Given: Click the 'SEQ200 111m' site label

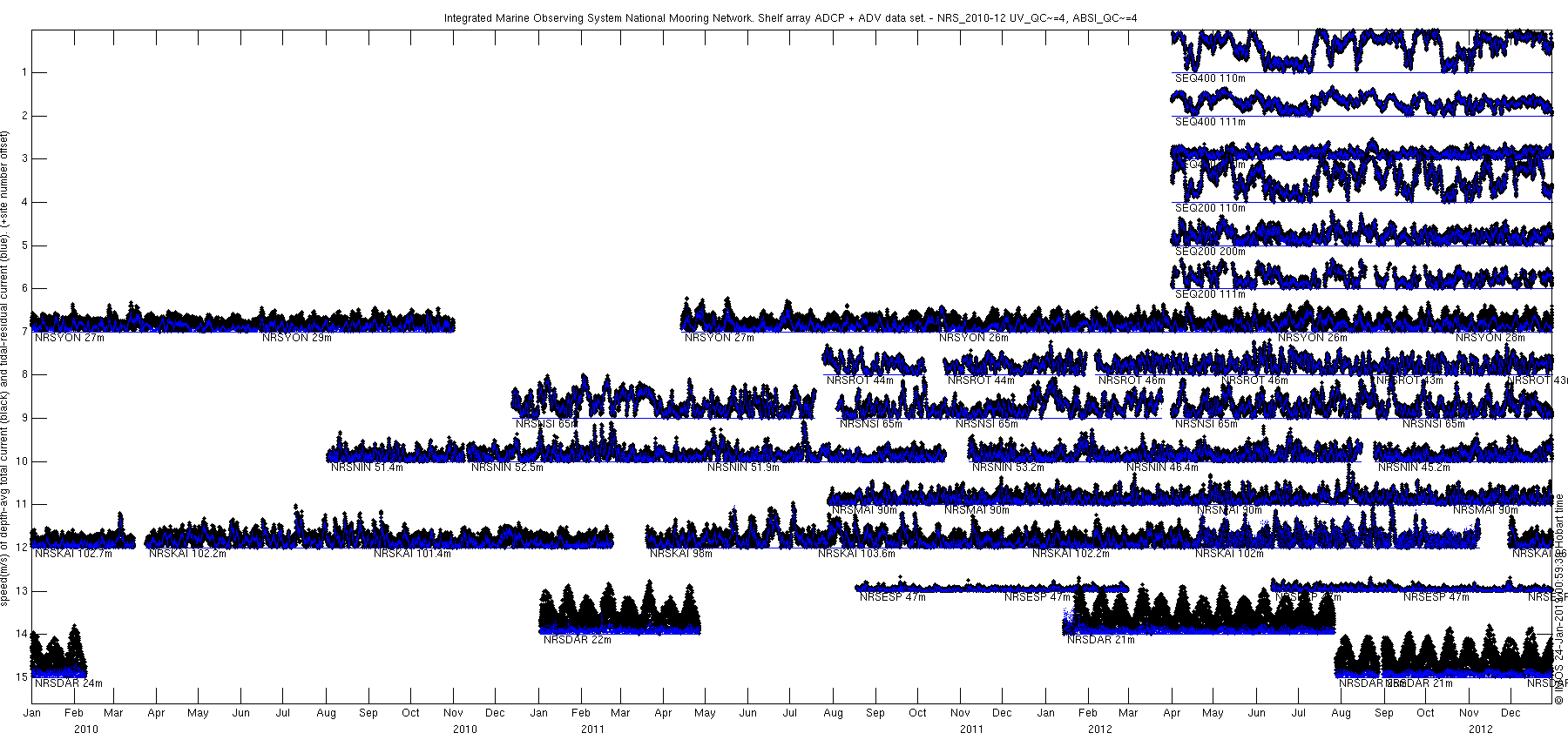Looking at the screenshot, I should tap(1210, 294).
